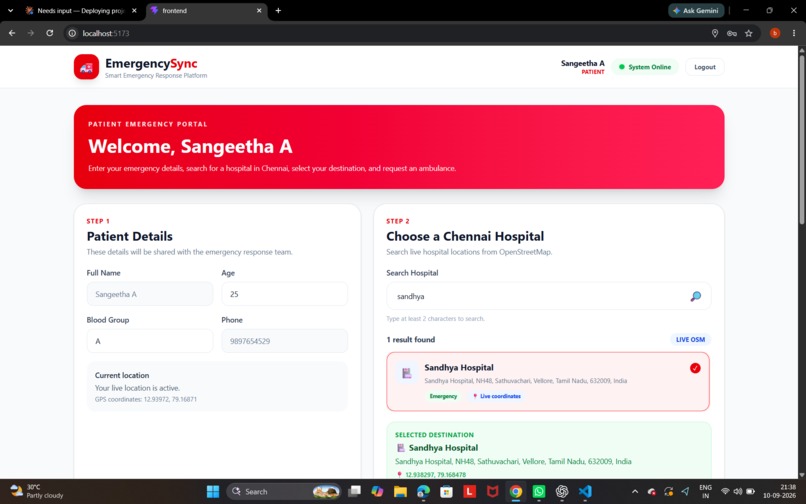806x504 pixels.
Task: Click the browser forward arrow
Action: click(x=31, y=33)
